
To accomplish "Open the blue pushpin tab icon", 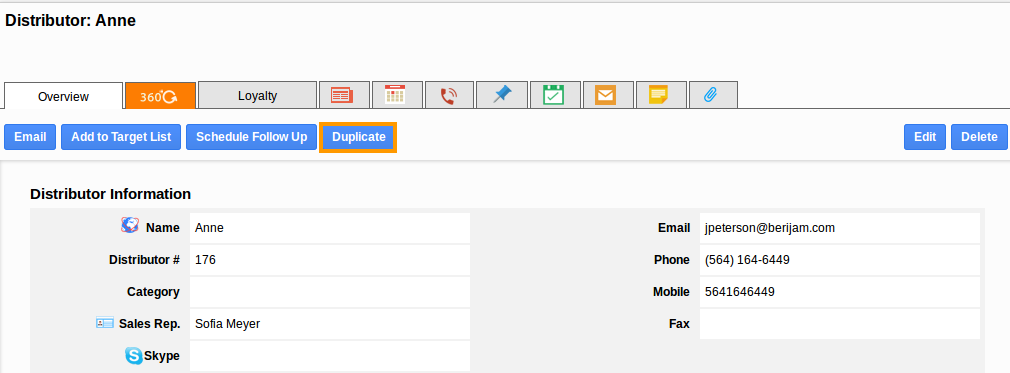I will click(502, 95).
